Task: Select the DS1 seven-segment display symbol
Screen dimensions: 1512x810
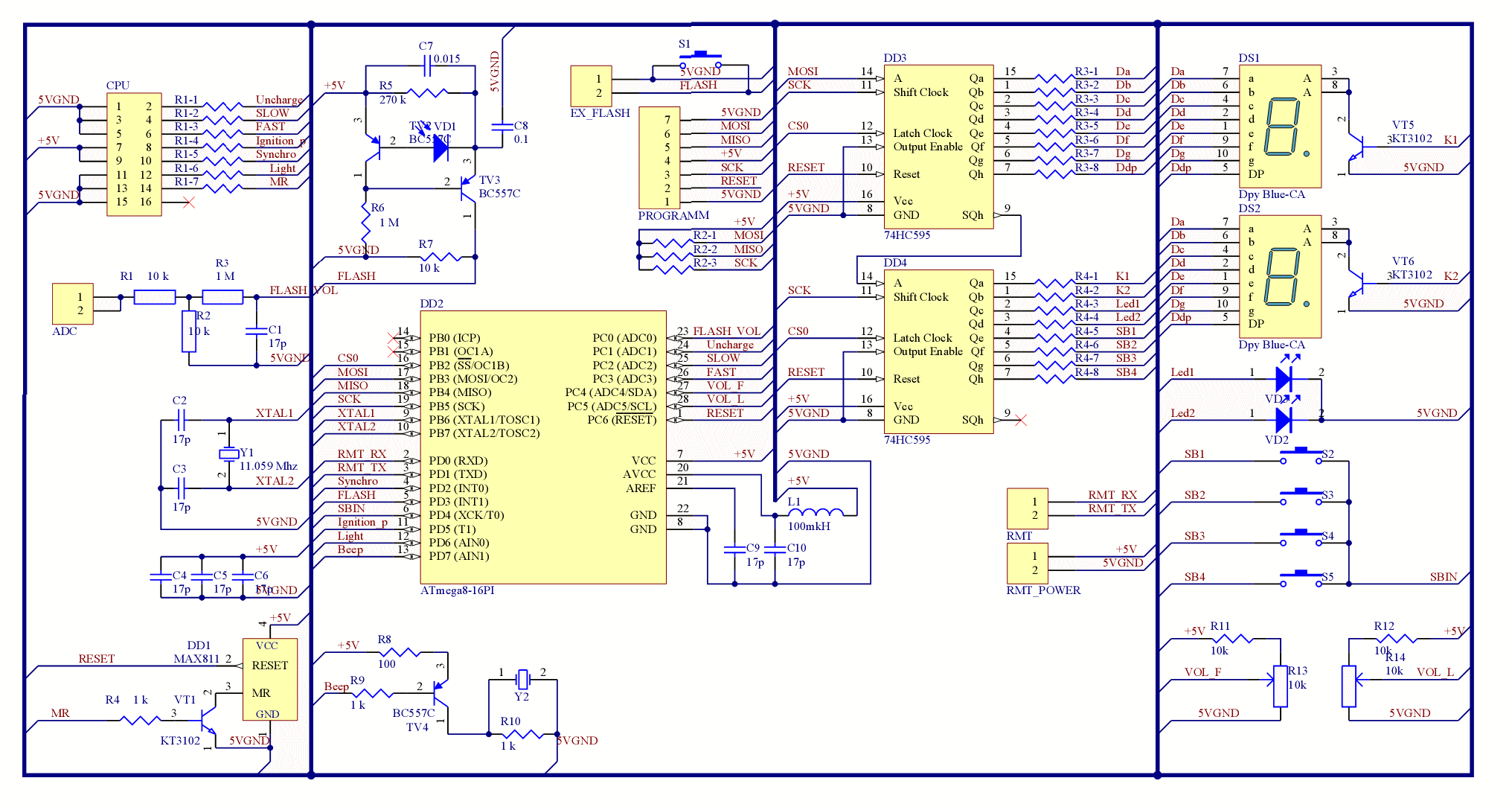Action: click(x=1279, y=127)
